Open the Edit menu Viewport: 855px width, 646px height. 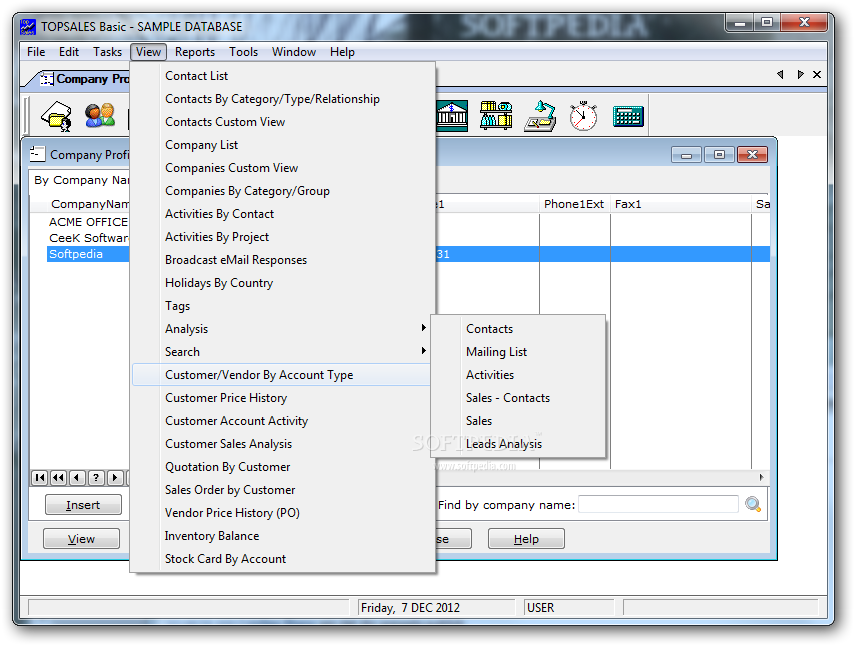pos(69,52)
